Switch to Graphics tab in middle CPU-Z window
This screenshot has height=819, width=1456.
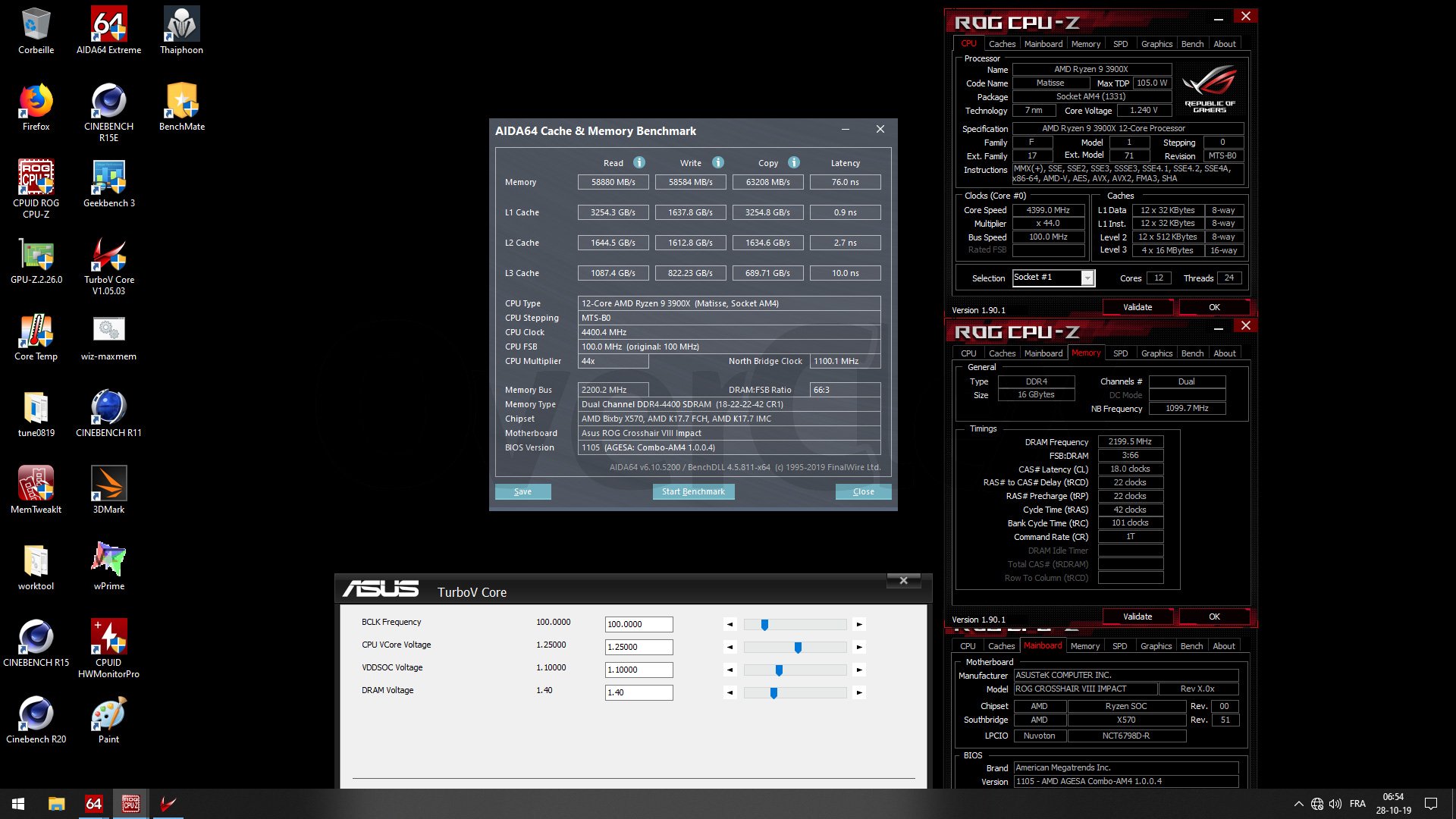click(1156, 353)
